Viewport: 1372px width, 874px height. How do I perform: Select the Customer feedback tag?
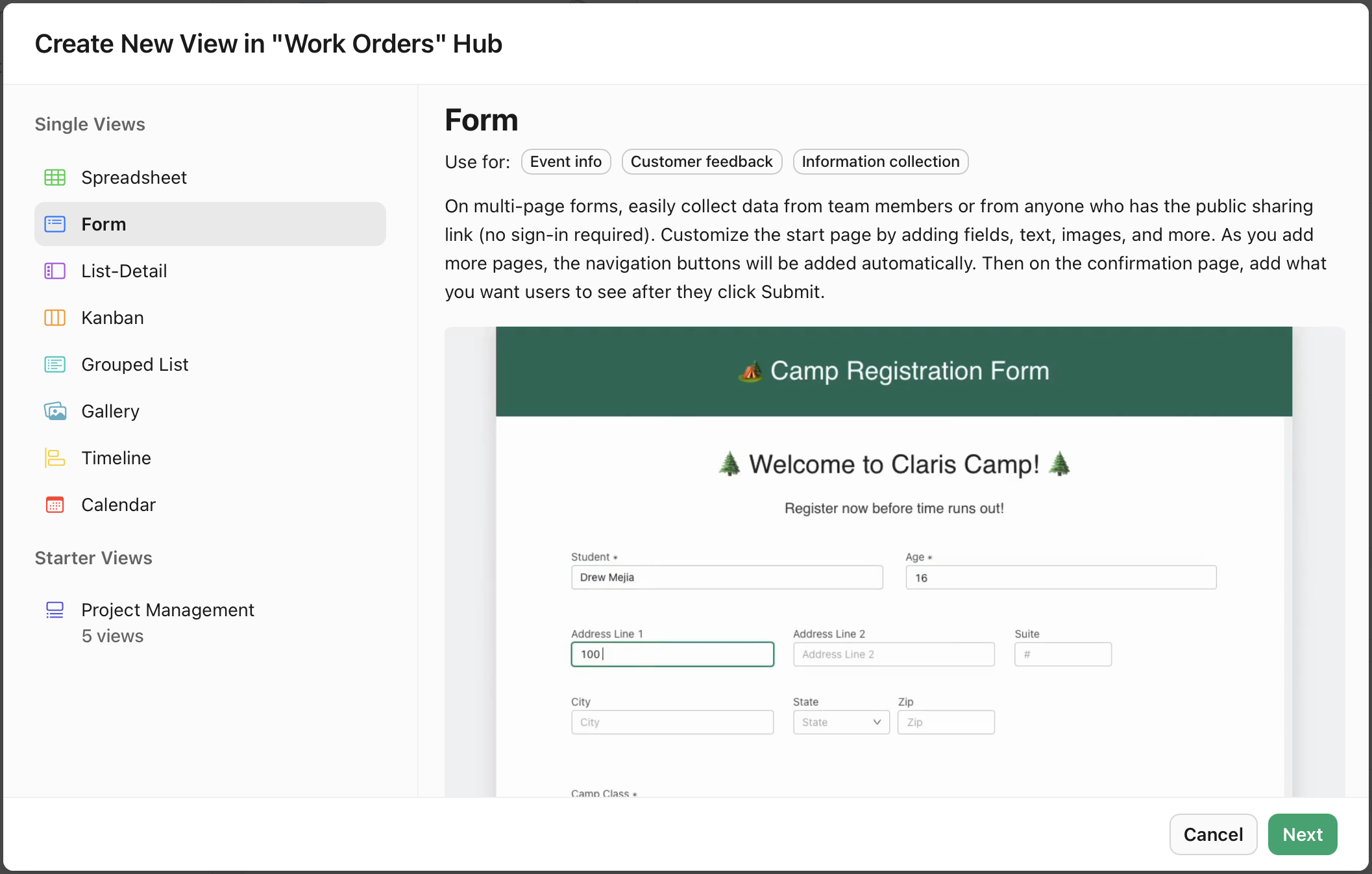pyautogui.click(x=702, y=162)
